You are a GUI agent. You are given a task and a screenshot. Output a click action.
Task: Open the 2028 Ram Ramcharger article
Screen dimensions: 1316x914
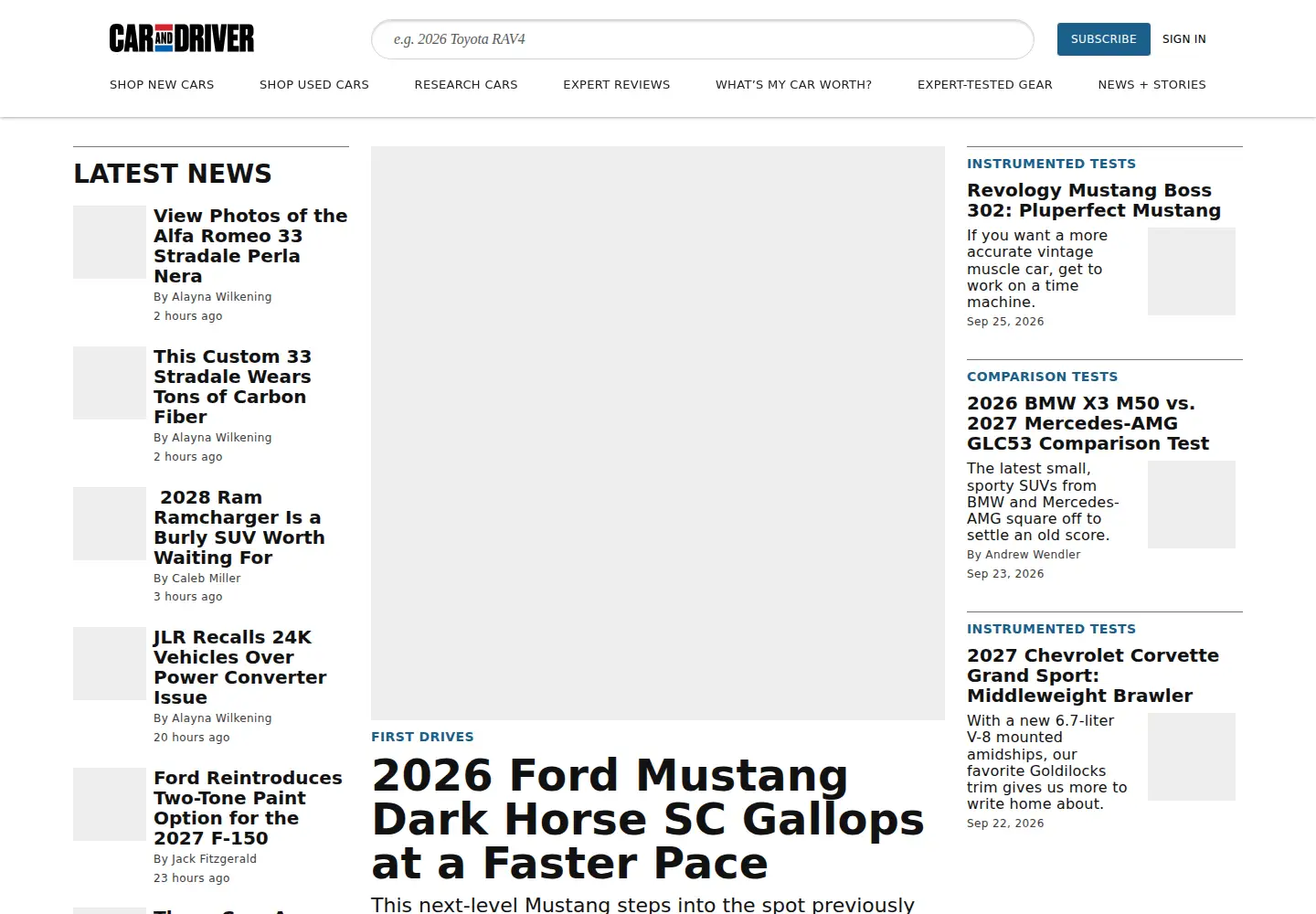239,527
